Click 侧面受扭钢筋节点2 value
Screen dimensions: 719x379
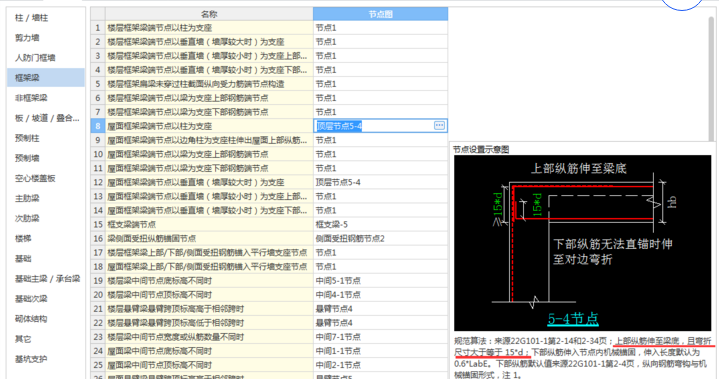[x=381, y=238]
